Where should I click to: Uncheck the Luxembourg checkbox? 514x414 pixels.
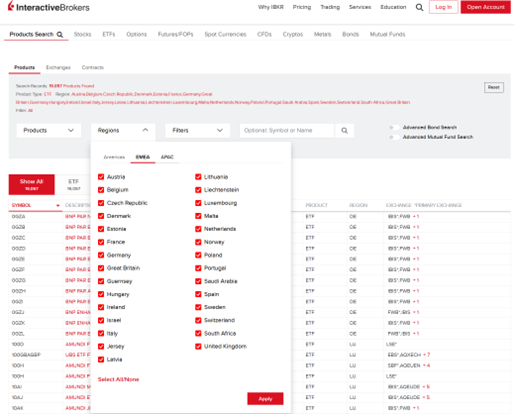pyautogui.click(x=198, y=203)
